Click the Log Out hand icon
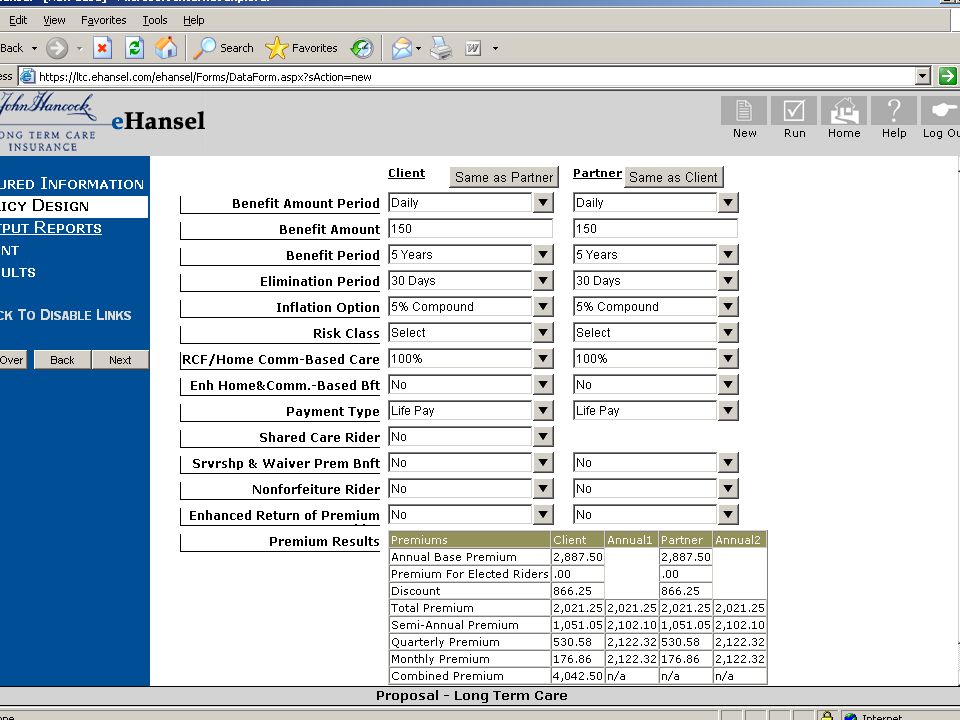Image resolution: width=960 pixels, height=720 pixels. [x=941, y=110]
